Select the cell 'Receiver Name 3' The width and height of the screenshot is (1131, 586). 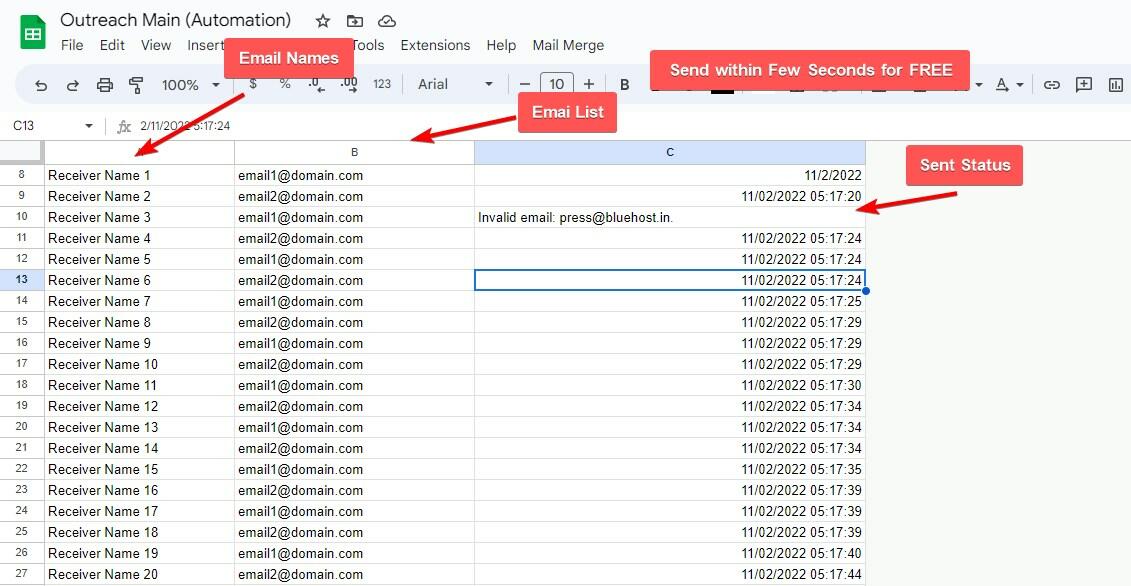pos(139,217)
